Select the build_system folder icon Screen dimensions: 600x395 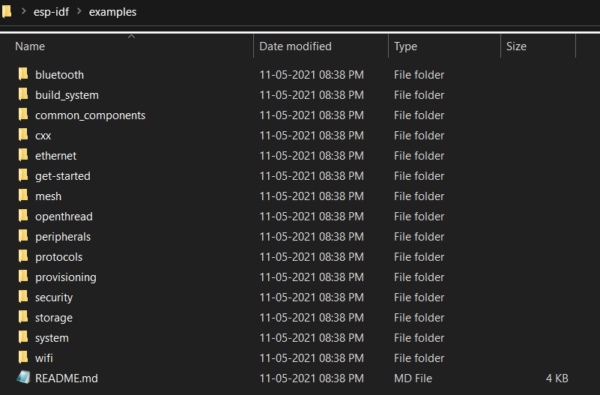[x=23, y=94]
